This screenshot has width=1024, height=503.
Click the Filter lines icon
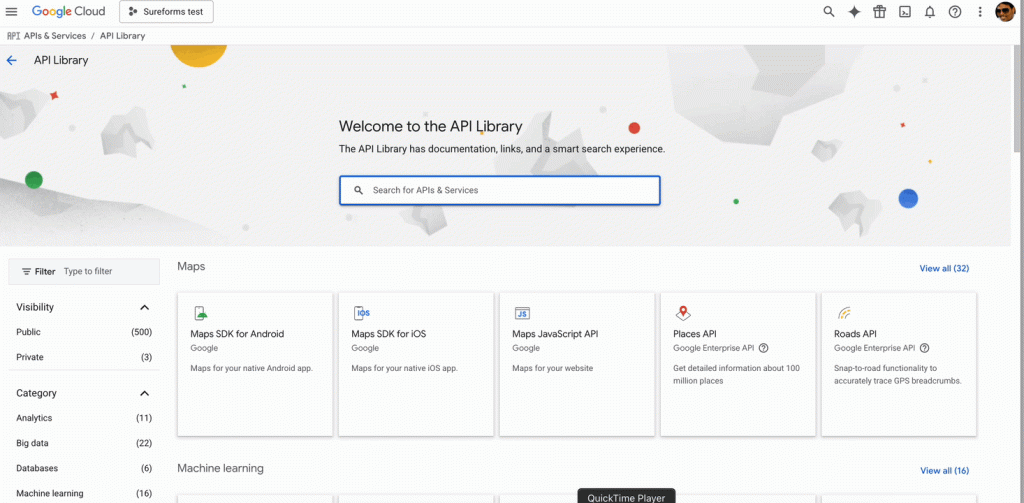click(x=27, y=271)
